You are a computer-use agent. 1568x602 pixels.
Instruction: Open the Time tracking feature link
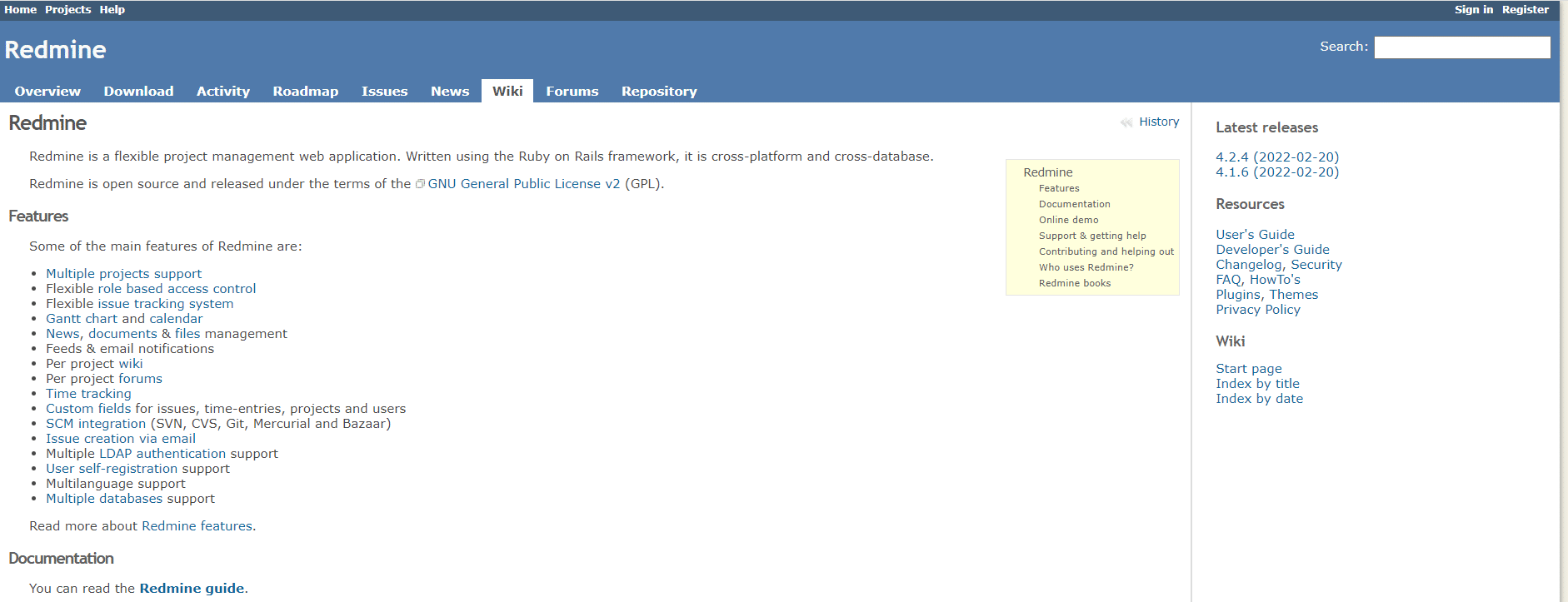click(x=88, y=394)
